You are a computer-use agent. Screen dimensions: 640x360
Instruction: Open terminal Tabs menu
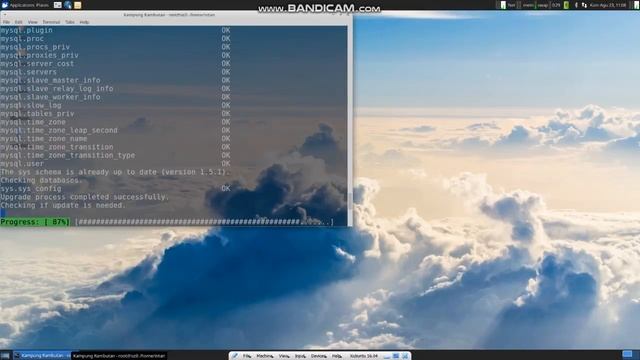pyautogui.click(x=70, y=22)
